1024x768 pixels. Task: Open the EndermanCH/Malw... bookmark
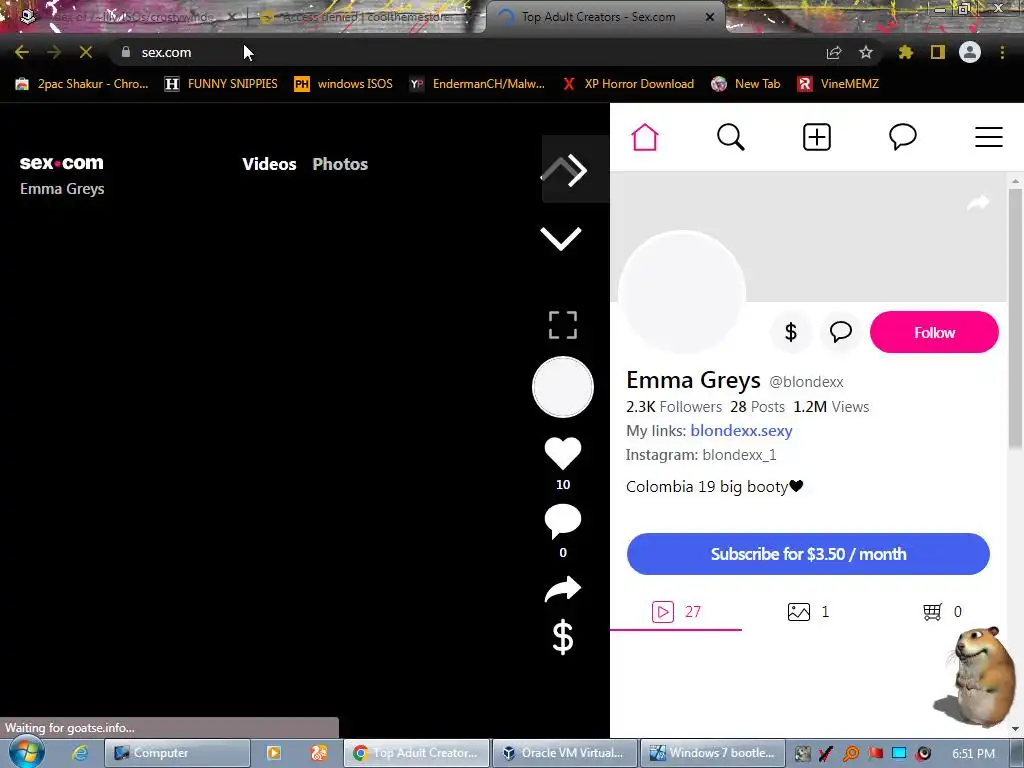coord(477,84)
